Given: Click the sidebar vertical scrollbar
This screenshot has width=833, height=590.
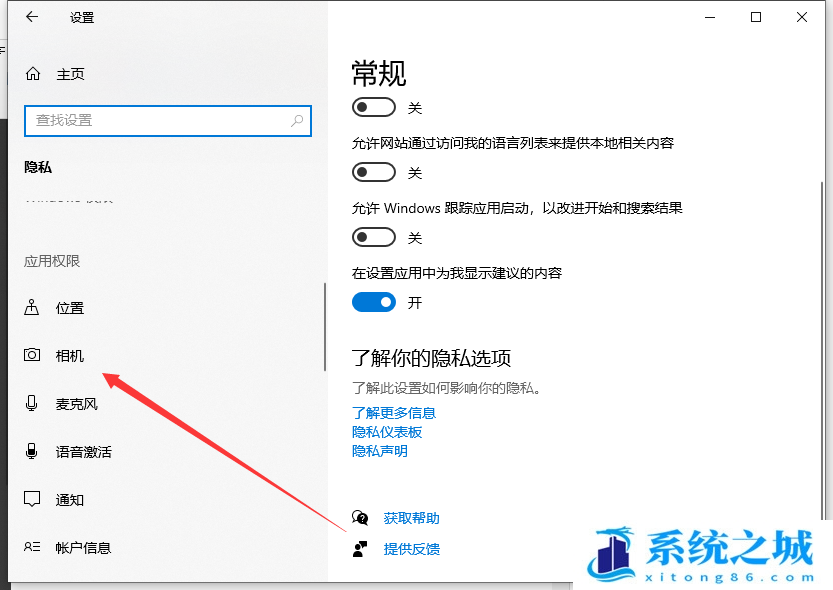Looking at the screenshot, I should point(325,327).
